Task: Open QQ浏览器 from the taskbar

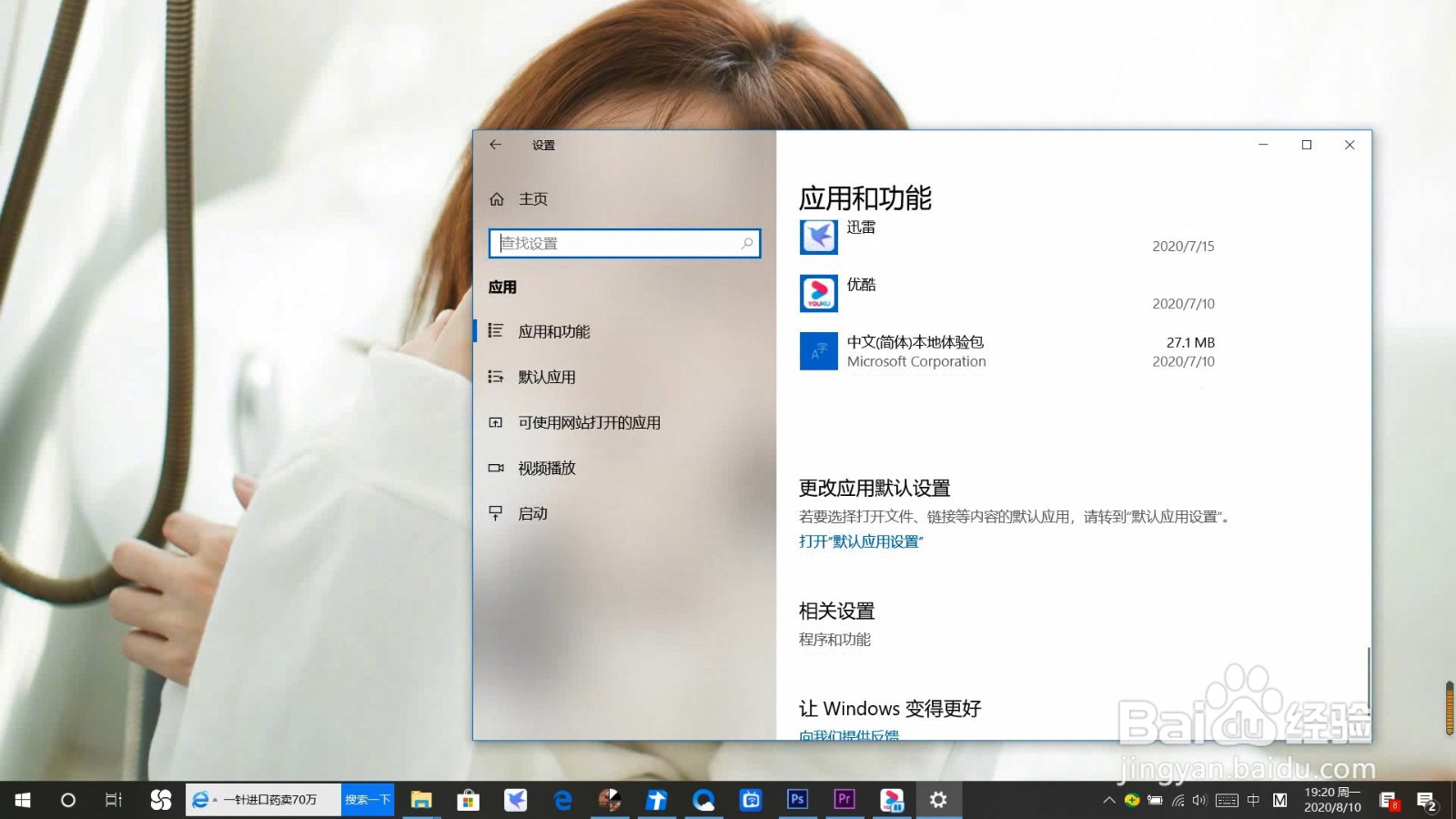Action: pos(703,799)
